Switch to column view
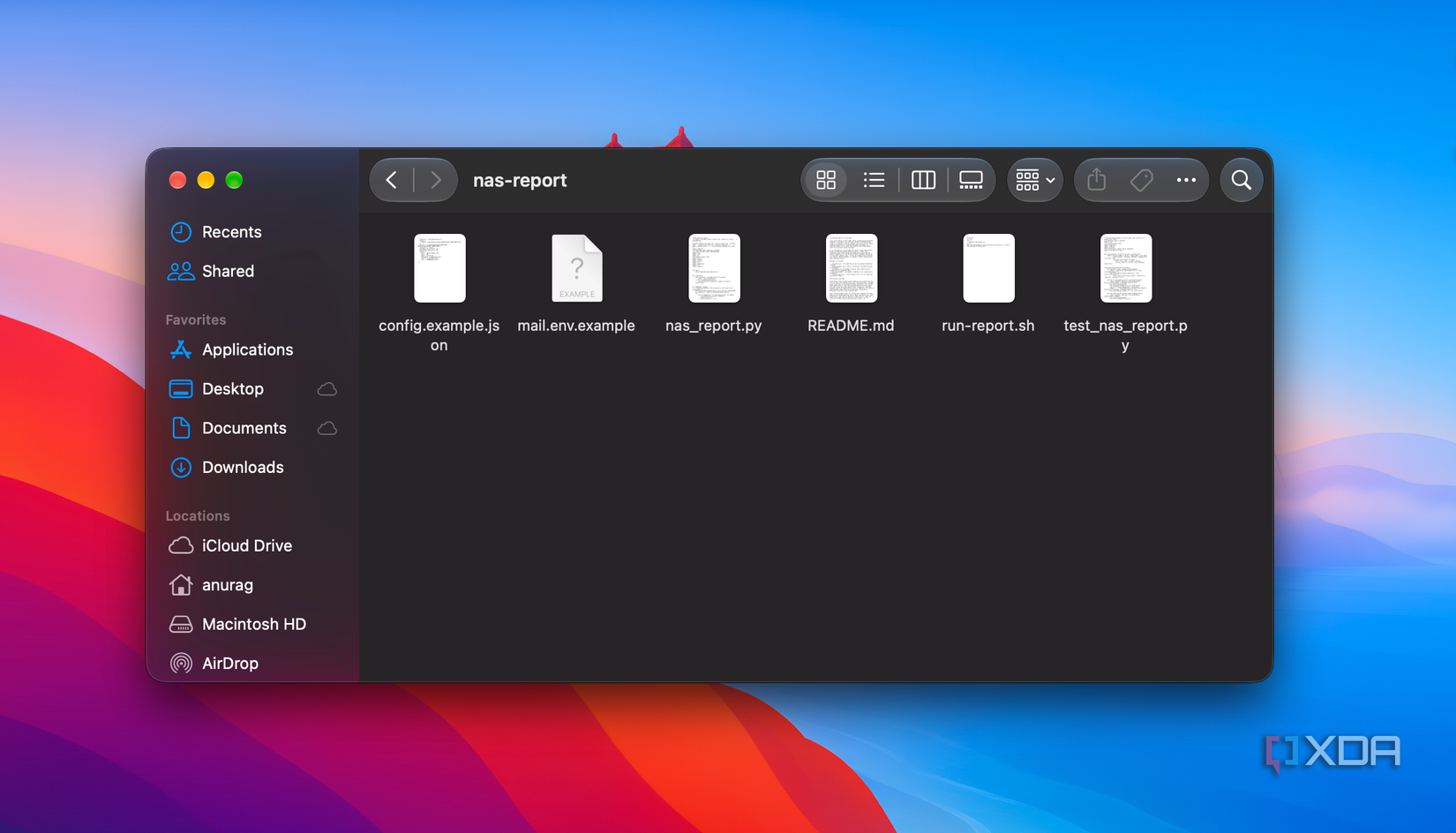Image resolution: width=1456 pixels, height=833 pixels. coord(923,180)
